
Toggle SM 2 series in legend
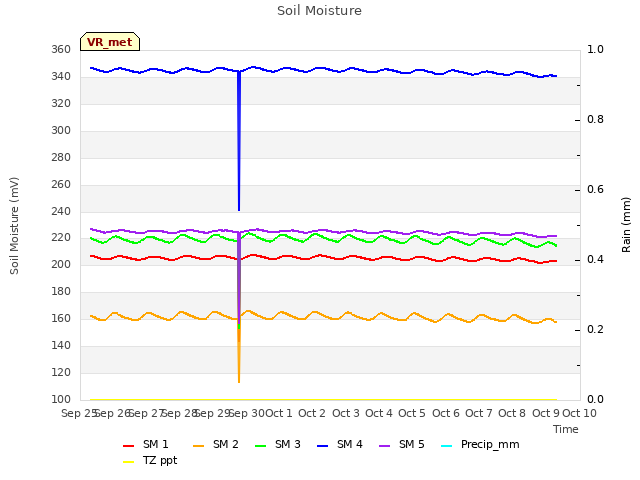pyautogui.click(x=216, y=444)
